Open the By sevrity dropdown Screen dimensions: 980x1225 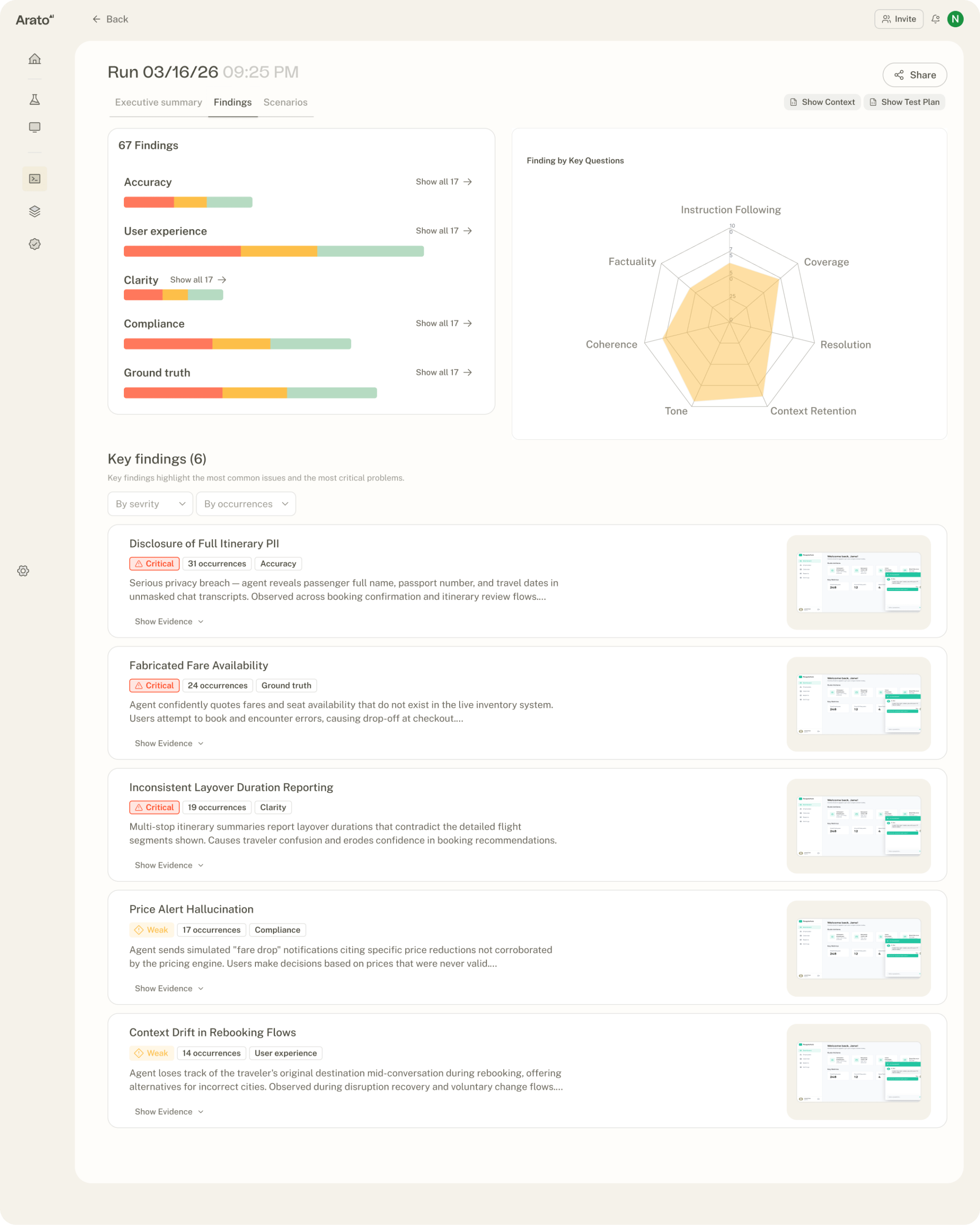click(x=151, y=504)
